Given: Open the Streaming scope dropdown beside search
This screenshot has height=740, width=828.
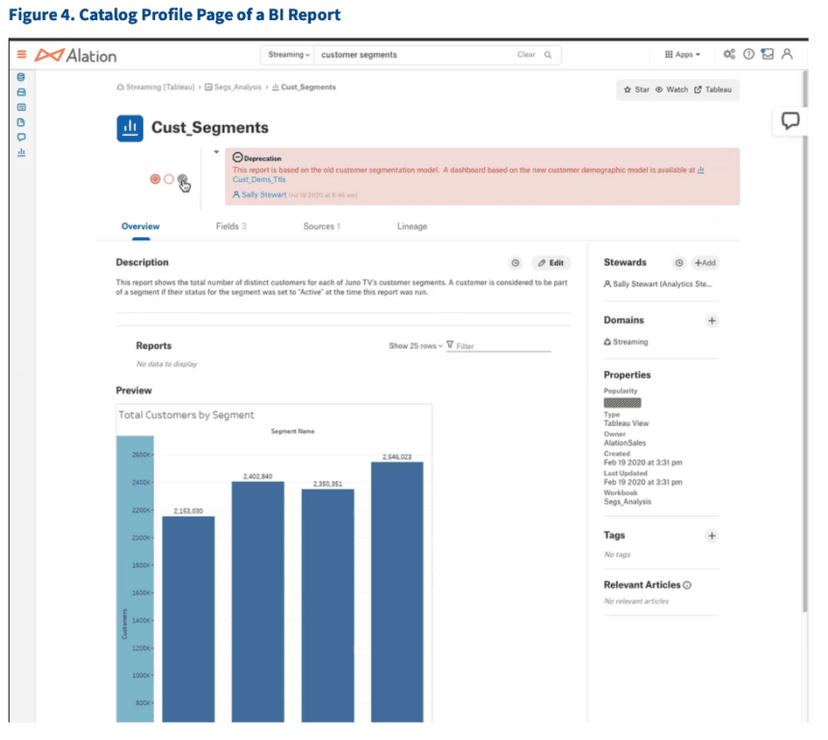Looking at the screenshot, I should coord(289,53).
